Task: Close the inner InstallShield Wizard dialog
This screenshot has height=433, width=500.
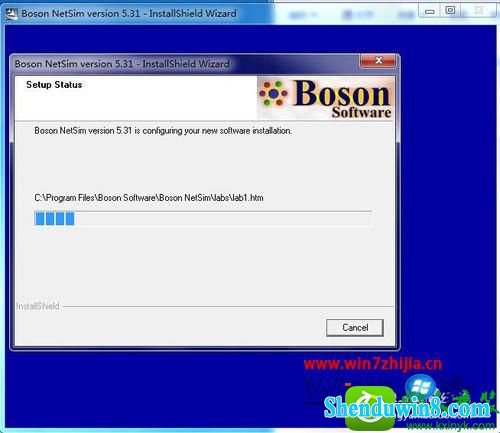Action: (378, 60)
